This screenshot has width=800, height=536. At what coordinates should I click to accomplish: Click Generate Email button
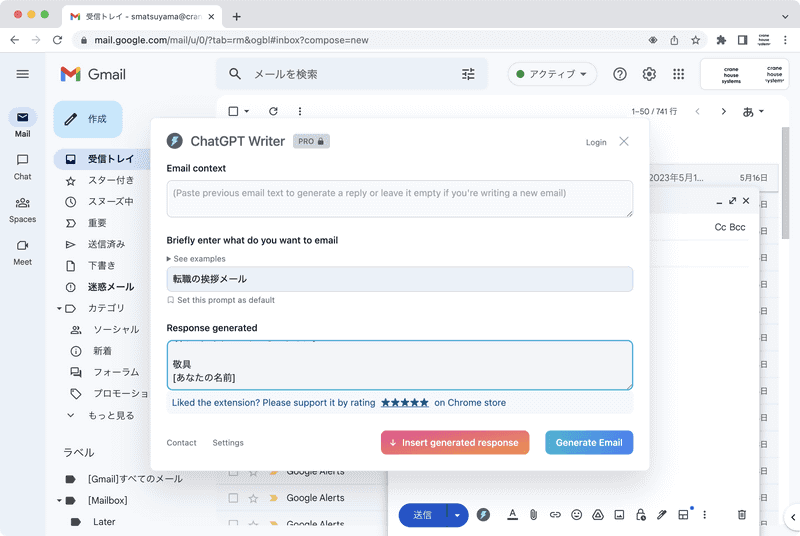(x=589, y=443)
